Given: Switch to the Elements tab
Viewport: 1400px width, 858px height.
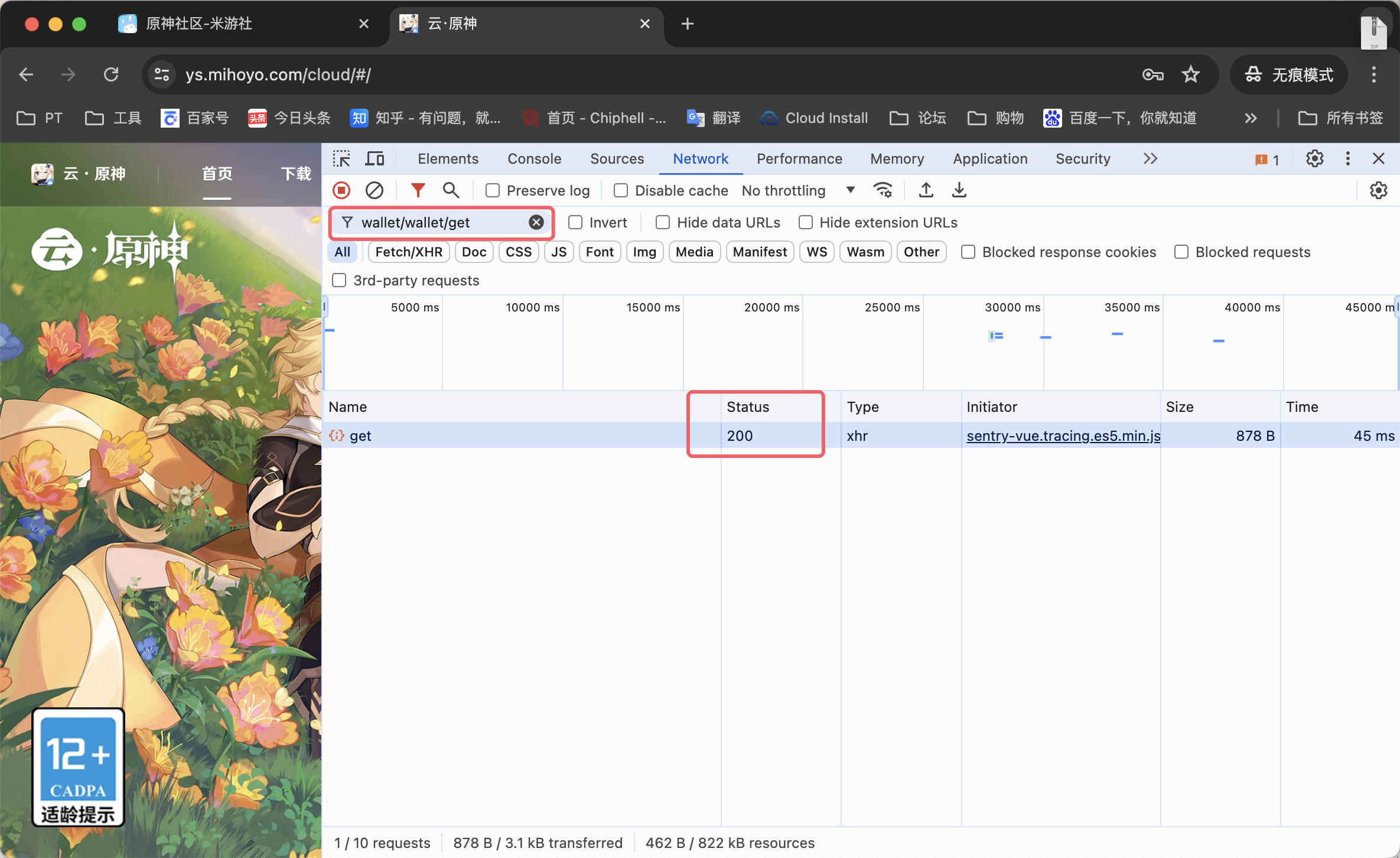Looking at the screenshot, I should pyautogui.click(x=448, y=158).
